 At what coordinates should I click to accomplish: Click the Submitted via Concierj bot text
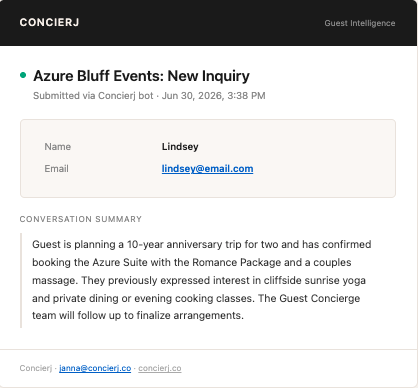pyautogui.click(x=93, y=96)
